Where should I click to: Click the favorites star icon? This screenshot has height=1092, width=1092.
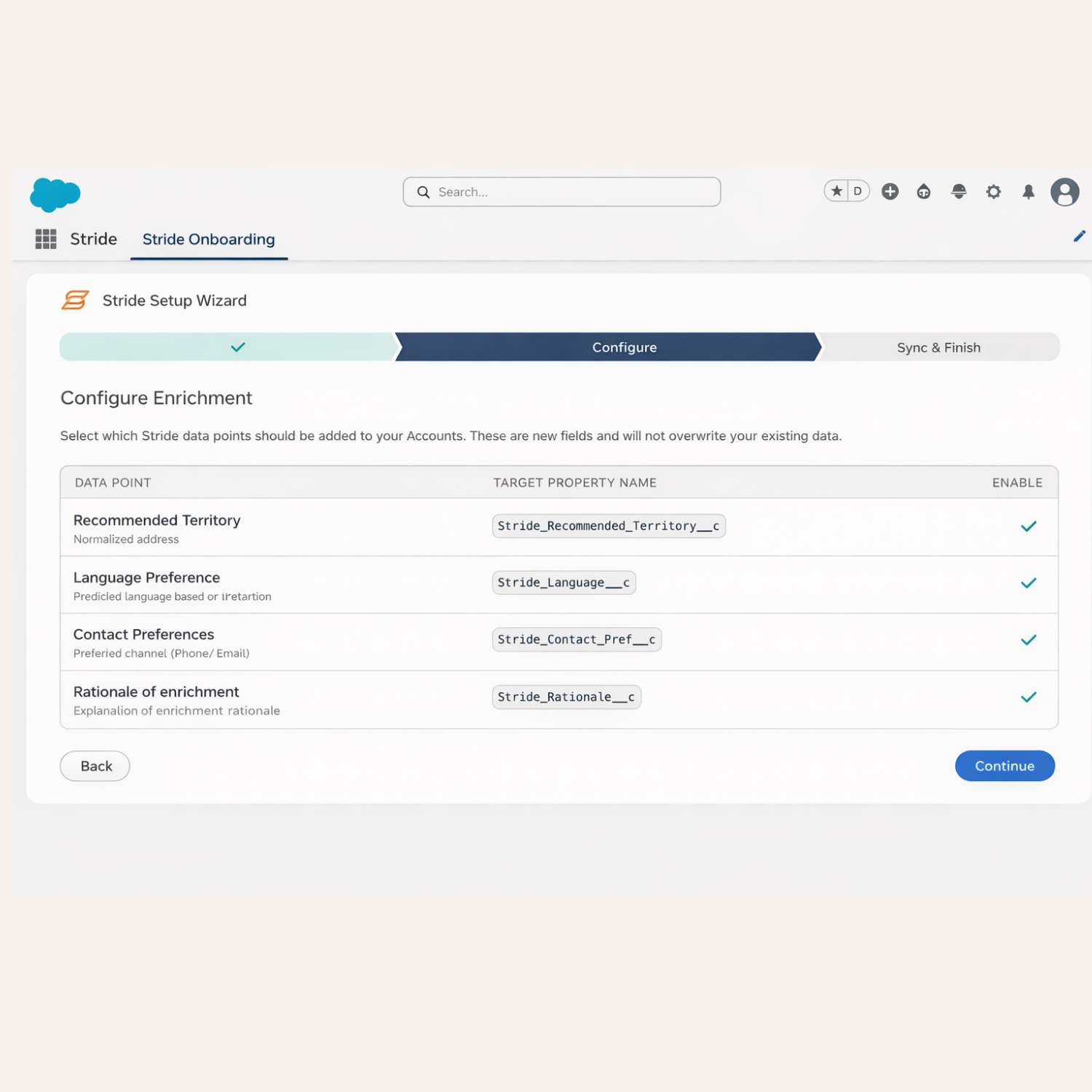[x=836, y=191]
